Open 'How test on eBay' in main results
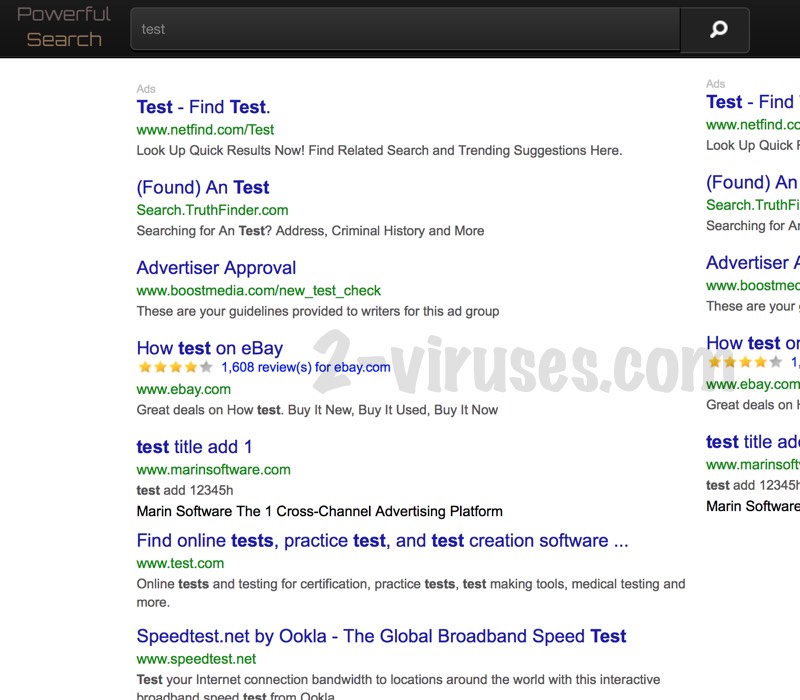Screen dimensions: 800x700 [209, 348]
